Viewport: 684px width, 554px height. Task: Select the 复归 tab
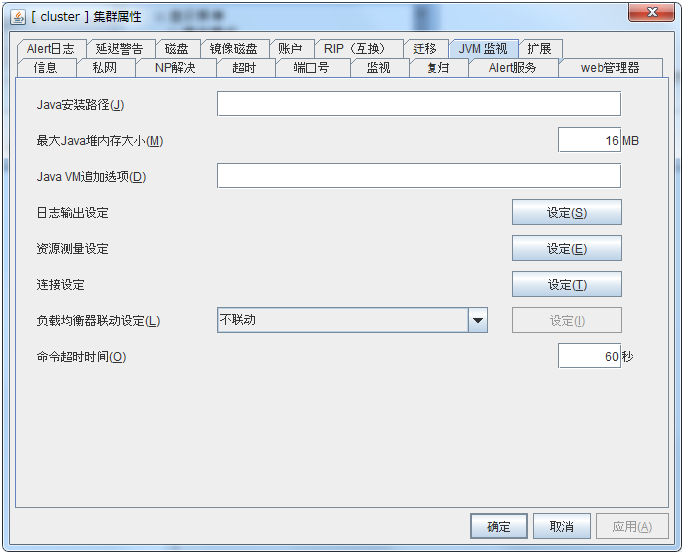coord(438,68)
